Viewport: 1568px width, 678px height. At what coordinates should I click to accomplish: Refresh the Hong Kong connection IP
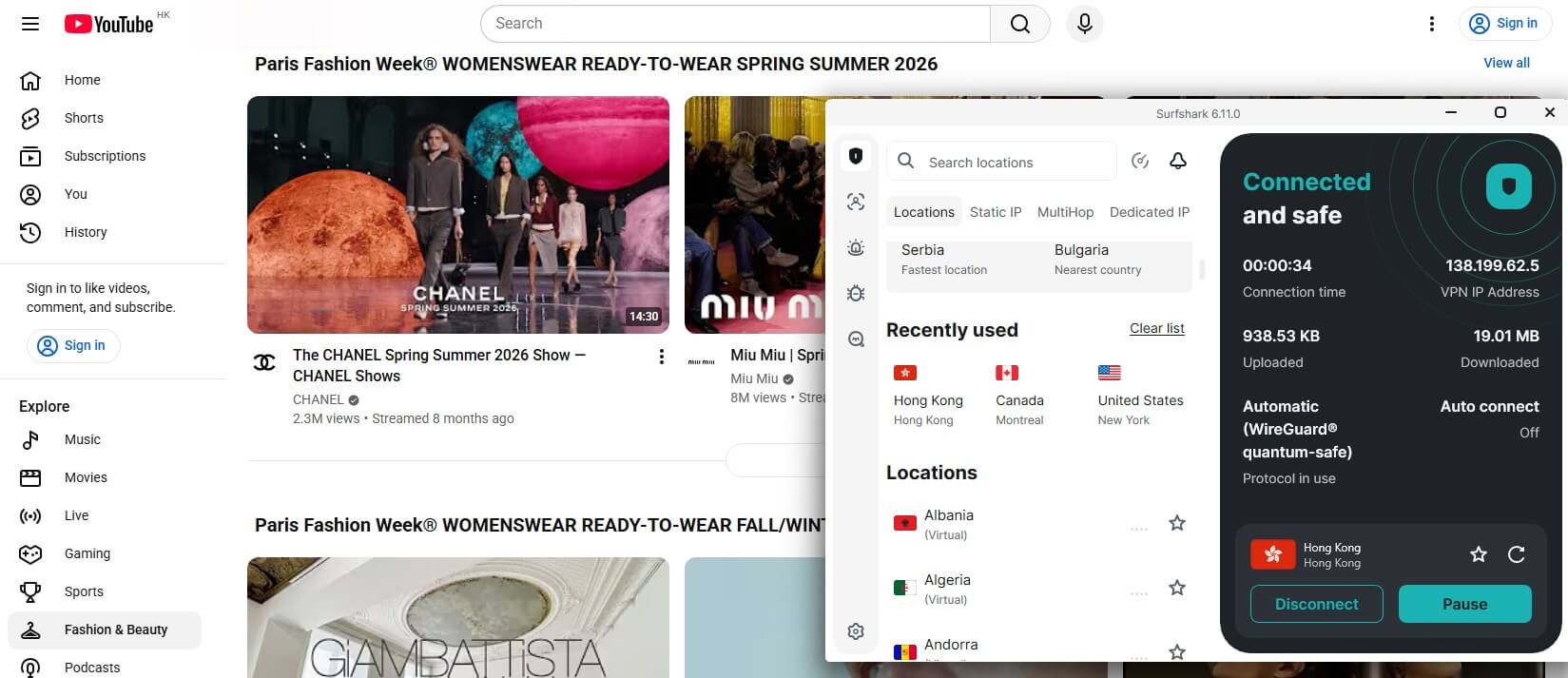[x=1516, y=554]
